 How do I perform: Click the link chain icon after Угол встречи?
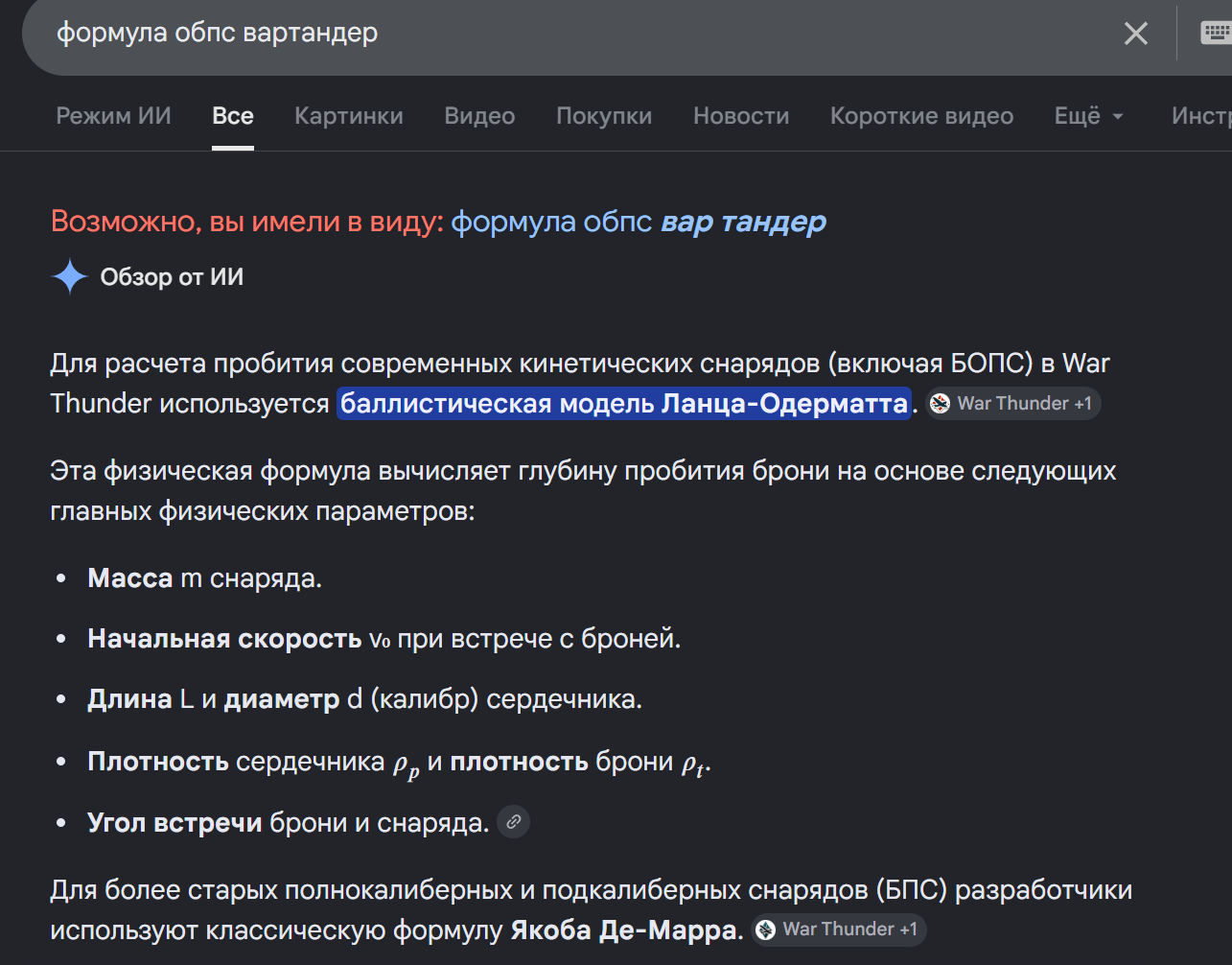(x=514, y=822)
